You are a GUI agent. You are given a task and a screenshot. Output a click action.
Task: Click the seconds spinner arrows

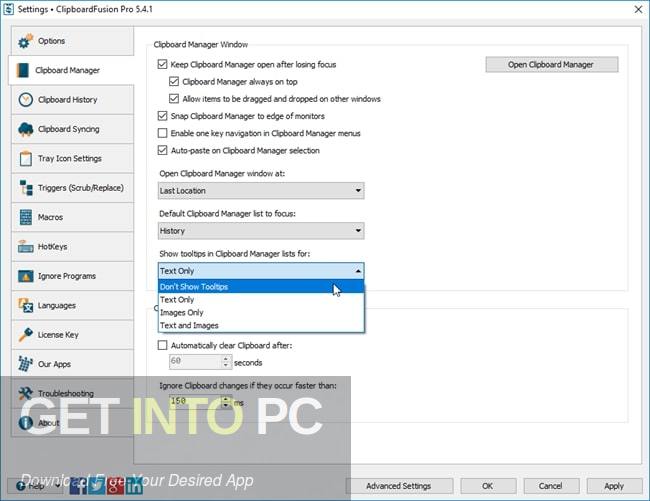click(x=226, y=361)
